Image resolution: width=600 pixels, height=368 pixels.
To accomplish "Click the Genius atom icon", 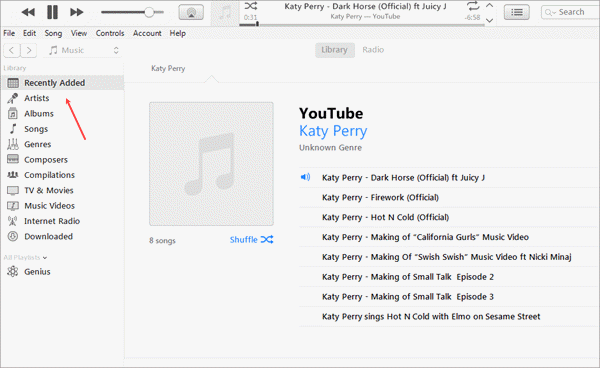I will pos(13,272).
